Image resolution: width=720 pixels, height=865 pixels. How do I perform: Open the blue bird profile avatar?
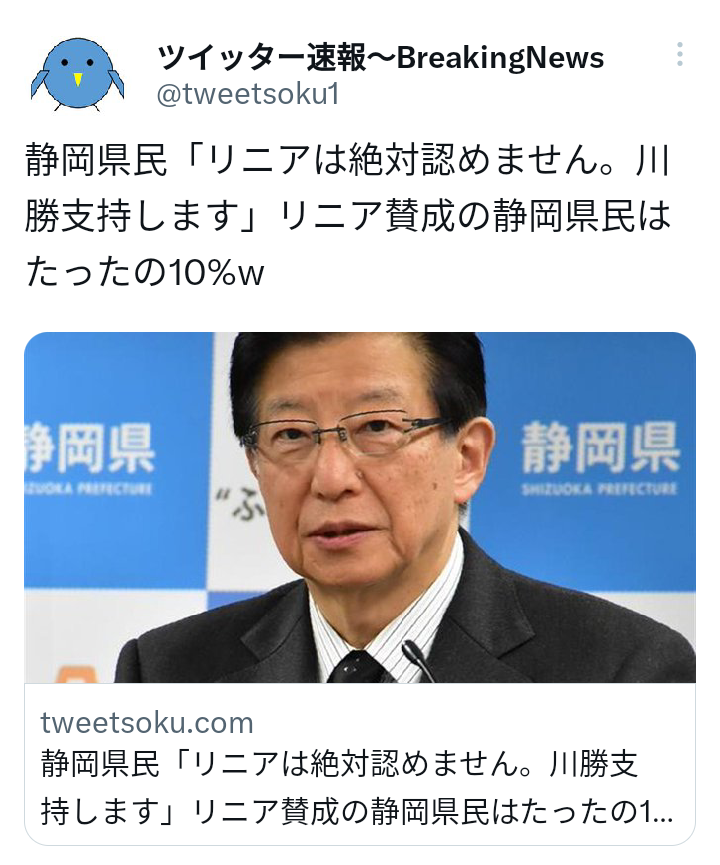point(77,74)
